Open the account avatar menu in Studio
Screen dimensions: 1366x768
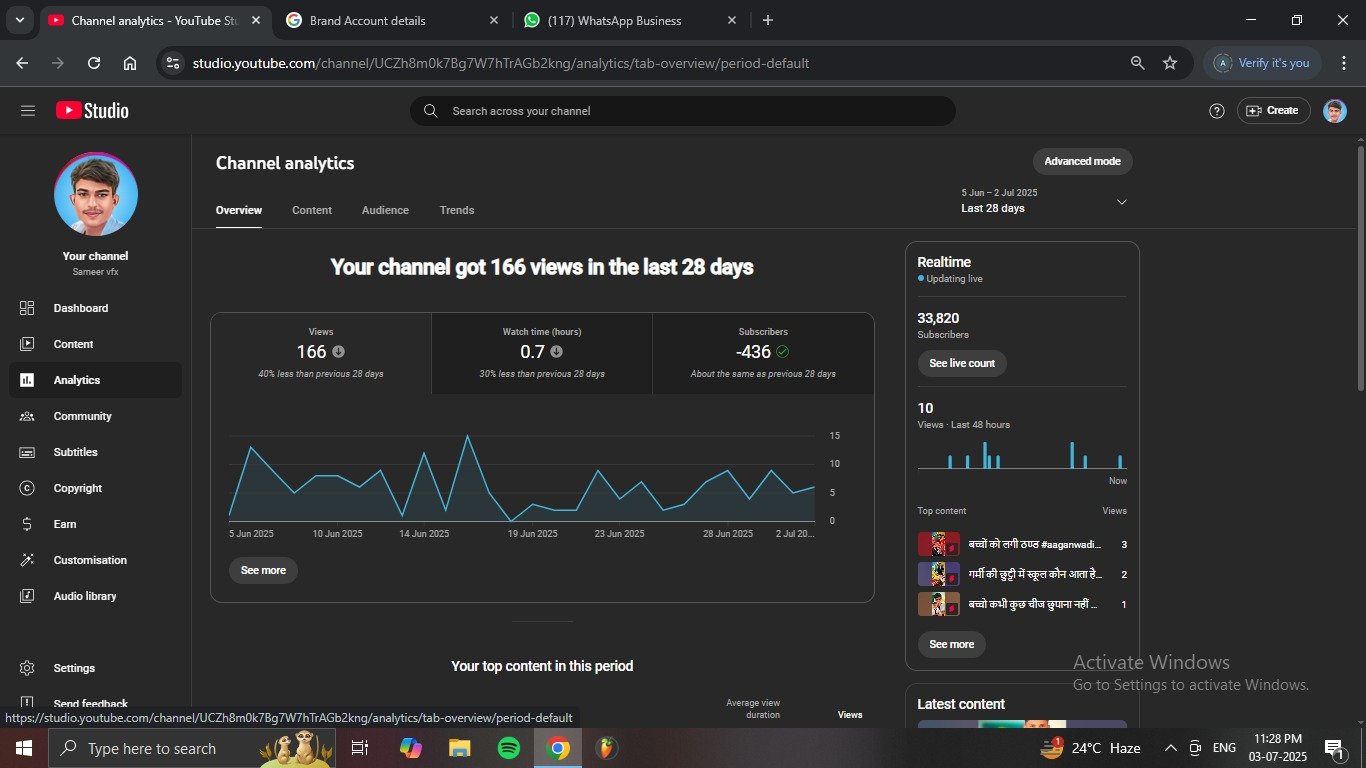coord(1335,111)
